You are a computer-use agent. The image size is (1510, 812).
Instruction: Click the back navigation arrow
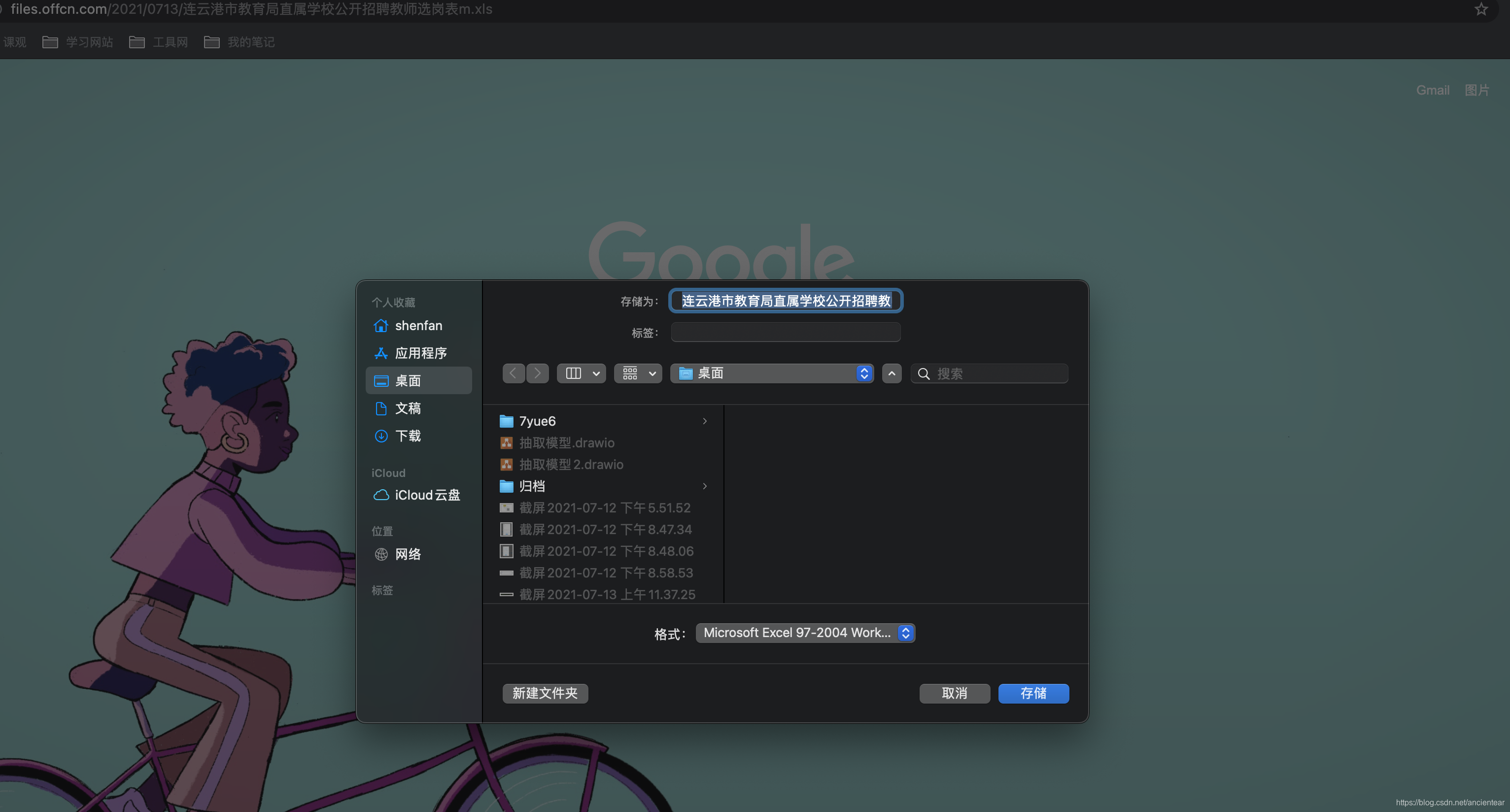pos(513,373)
